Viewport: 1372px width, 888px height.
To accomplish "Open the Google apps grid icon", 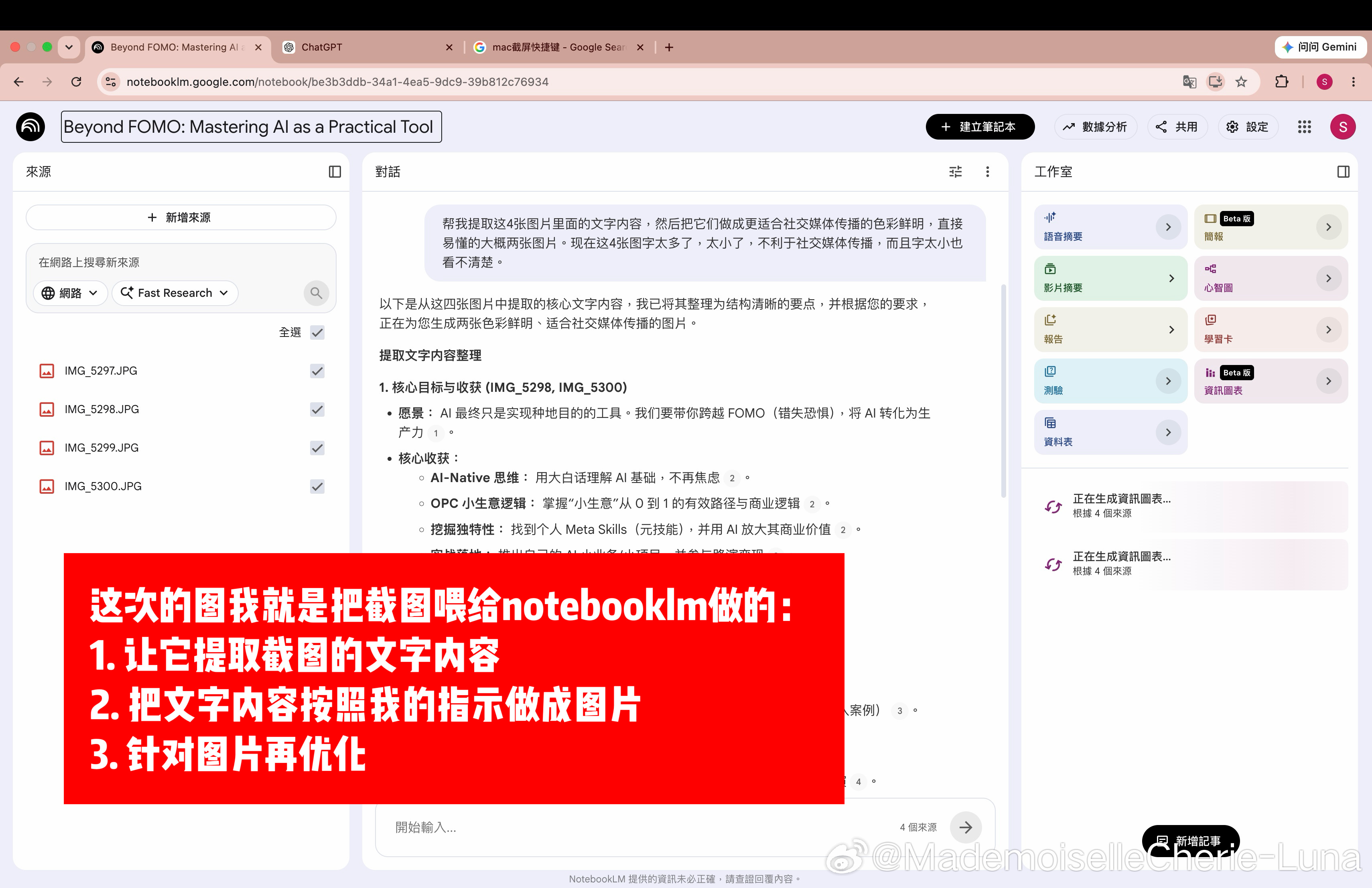I will coord(1305,127).
